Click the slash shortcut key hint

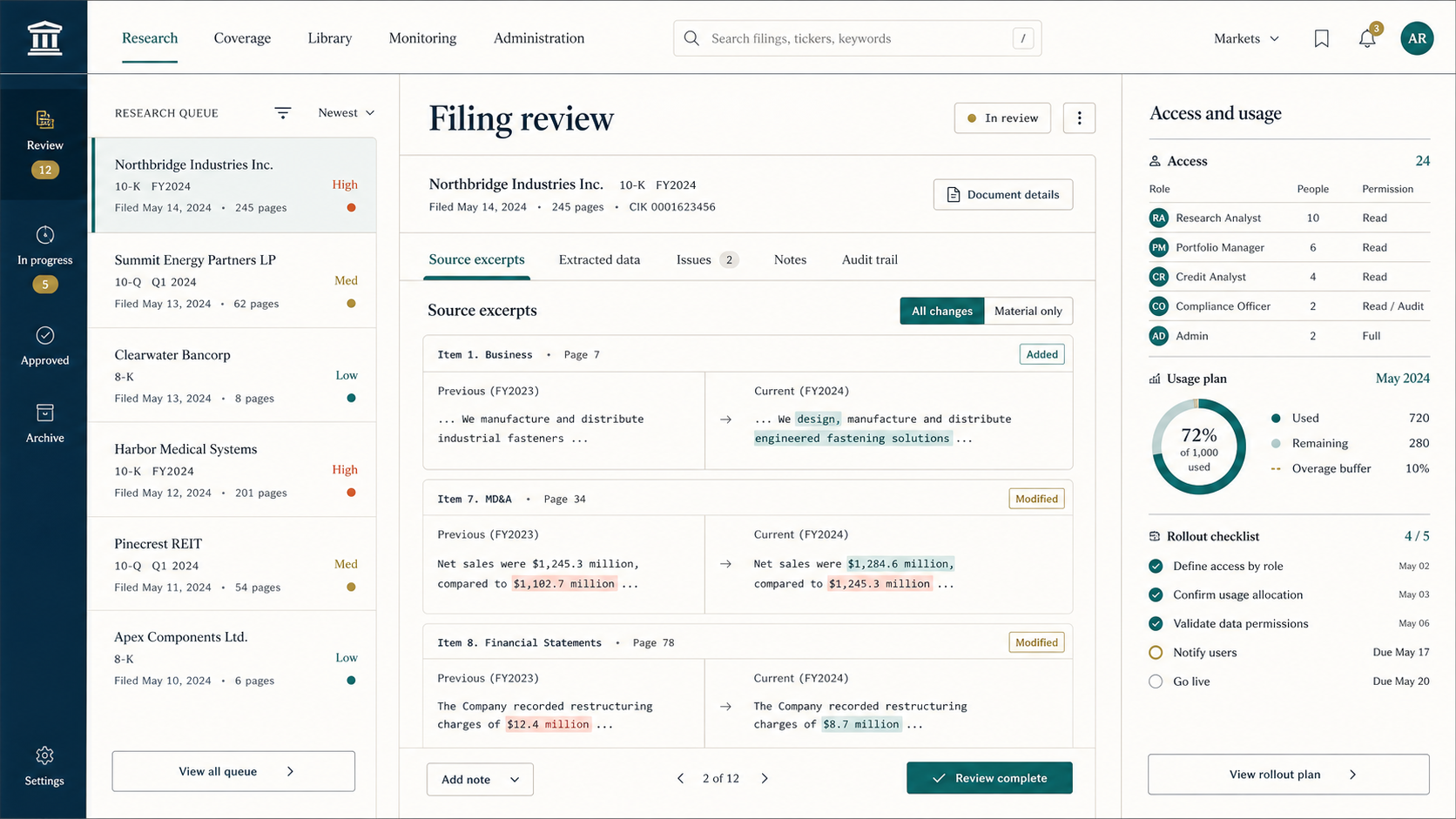pyautogui.click(x=1023, y=38)
